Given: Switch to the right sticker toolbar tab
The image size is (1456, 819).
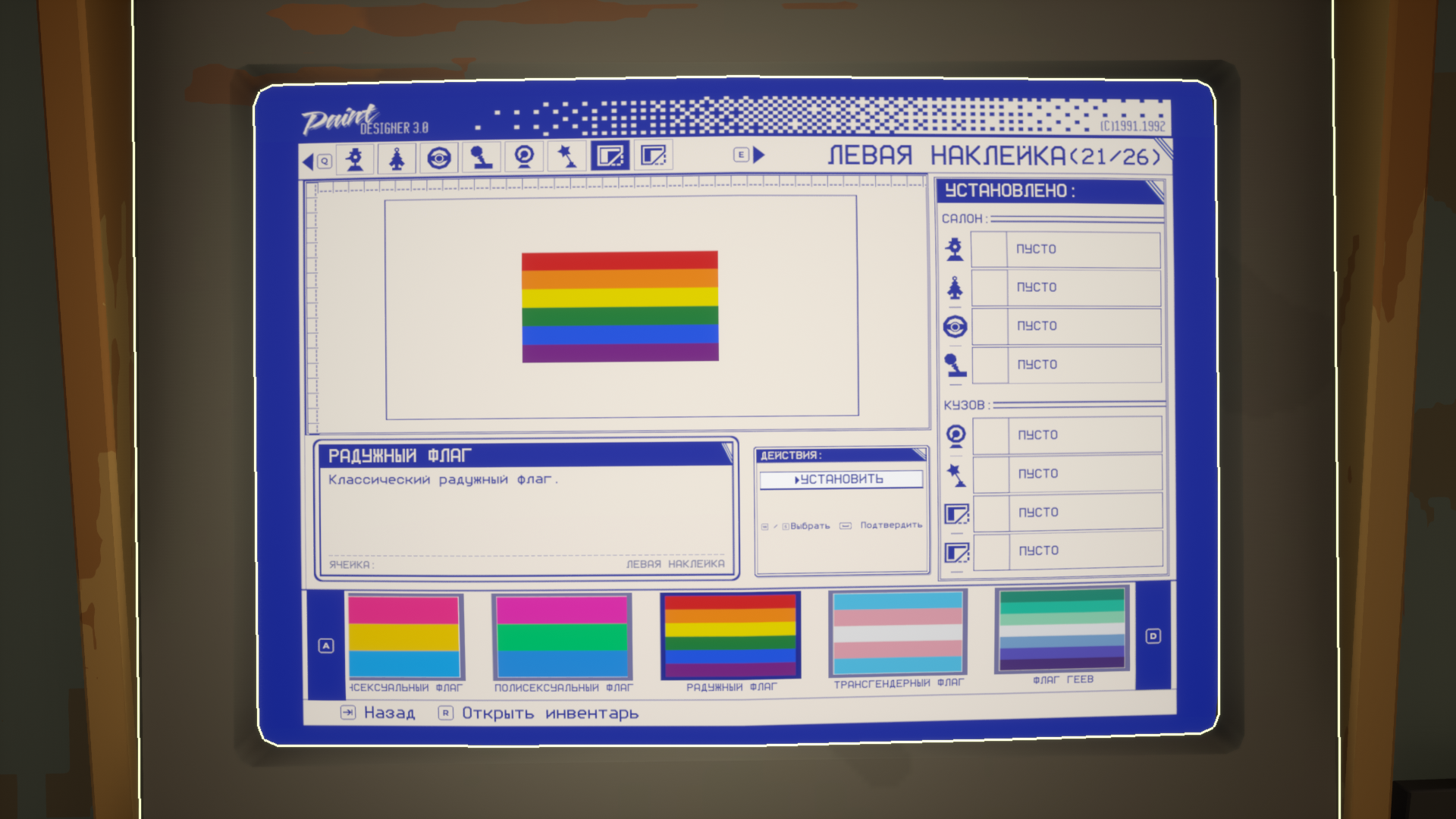Looking at the screenshot, I should coord(653,155).
